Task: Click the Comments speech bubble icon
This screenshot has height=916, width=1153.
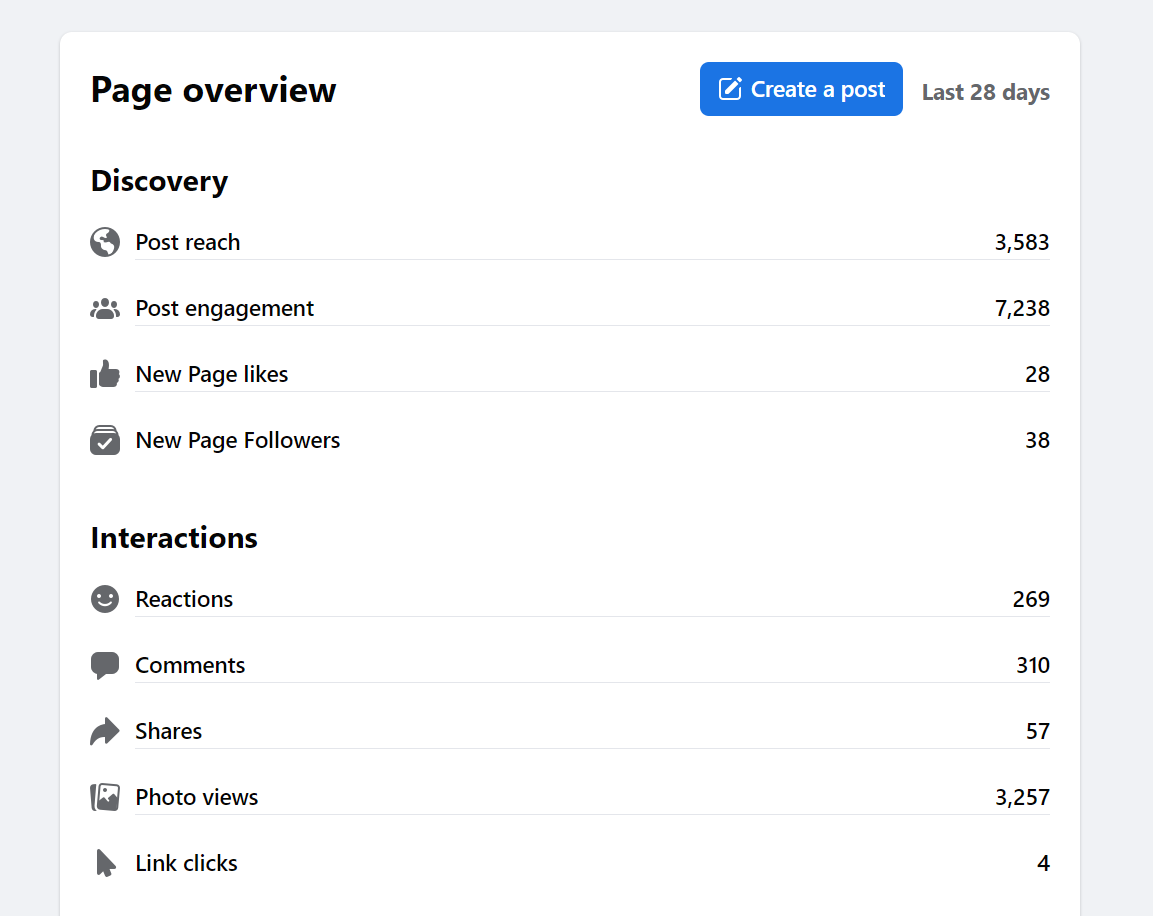Action: 105,666
